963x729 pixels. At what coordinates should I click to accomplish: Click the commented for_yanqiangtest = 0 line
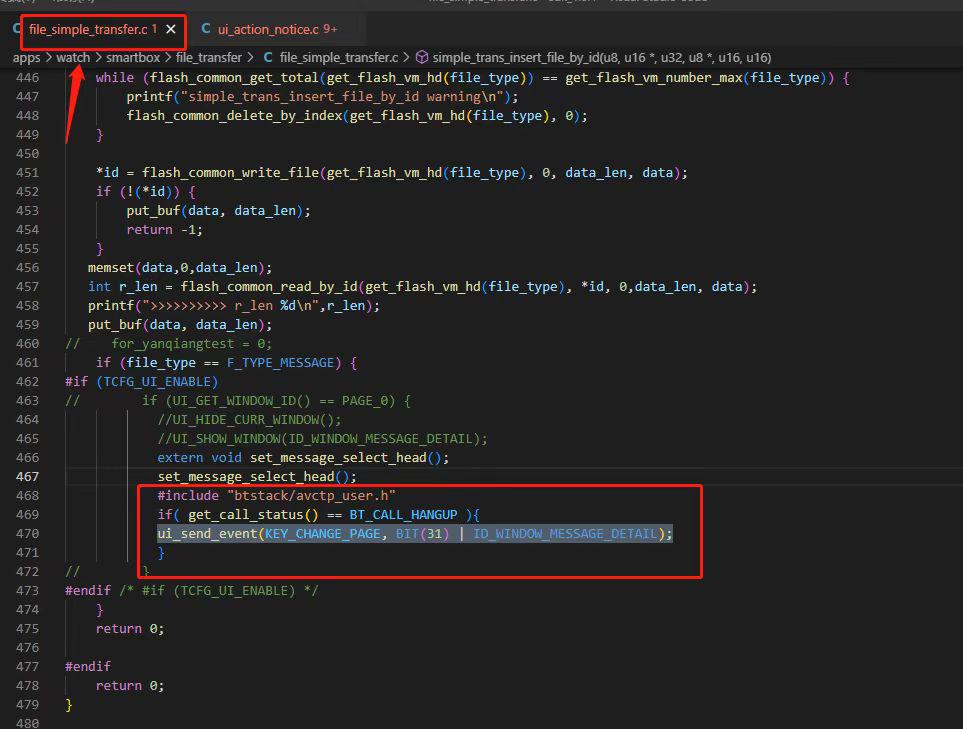coord(191,344)
